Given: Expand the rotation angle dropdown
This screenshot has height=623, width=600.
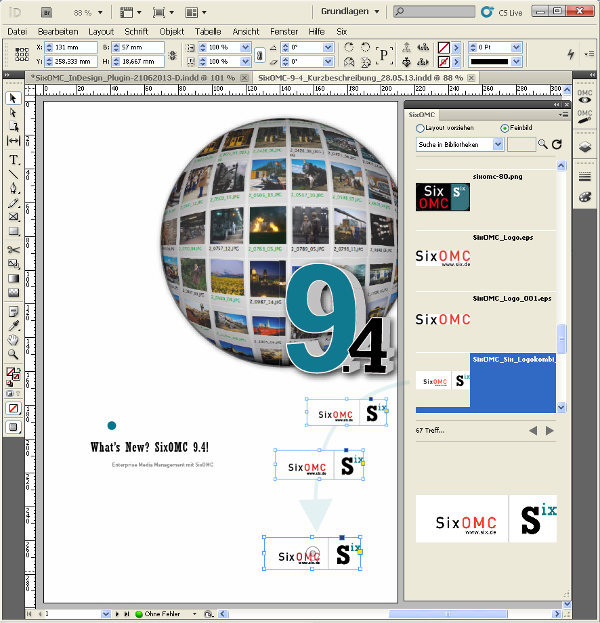Looking at the screenshot, I should point(328,47).
